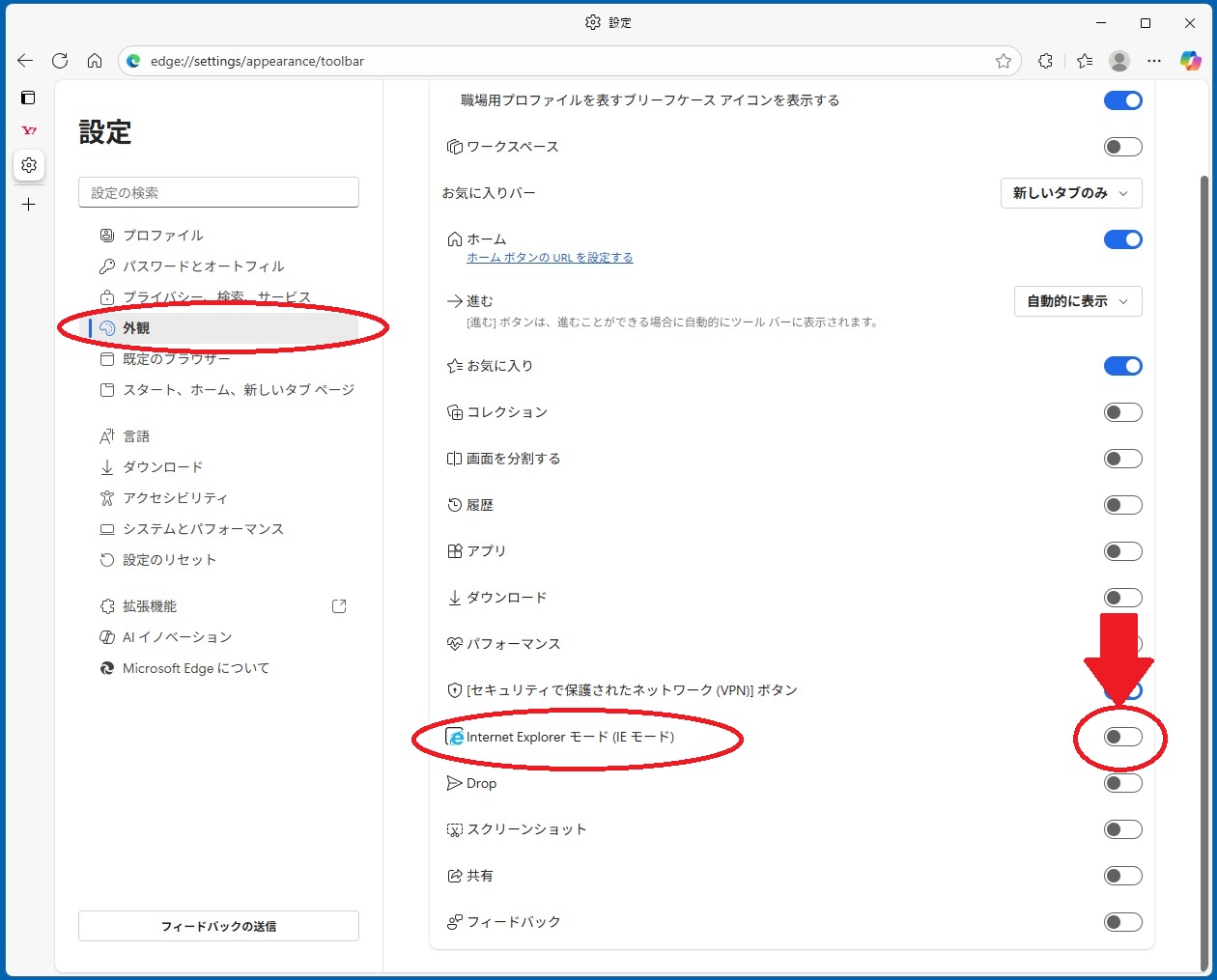The image size is (1217, 980).
Task: Enable the Internet Explorer mode toggle
Action: click(1122, 737)
